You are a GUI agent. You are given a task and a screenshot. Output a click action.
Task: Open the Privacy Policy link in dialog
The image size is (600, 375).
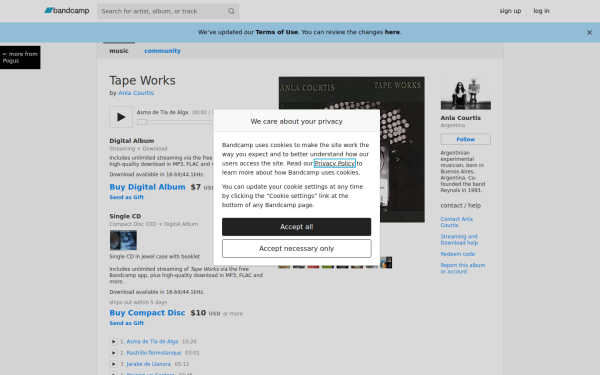(334, 163)
